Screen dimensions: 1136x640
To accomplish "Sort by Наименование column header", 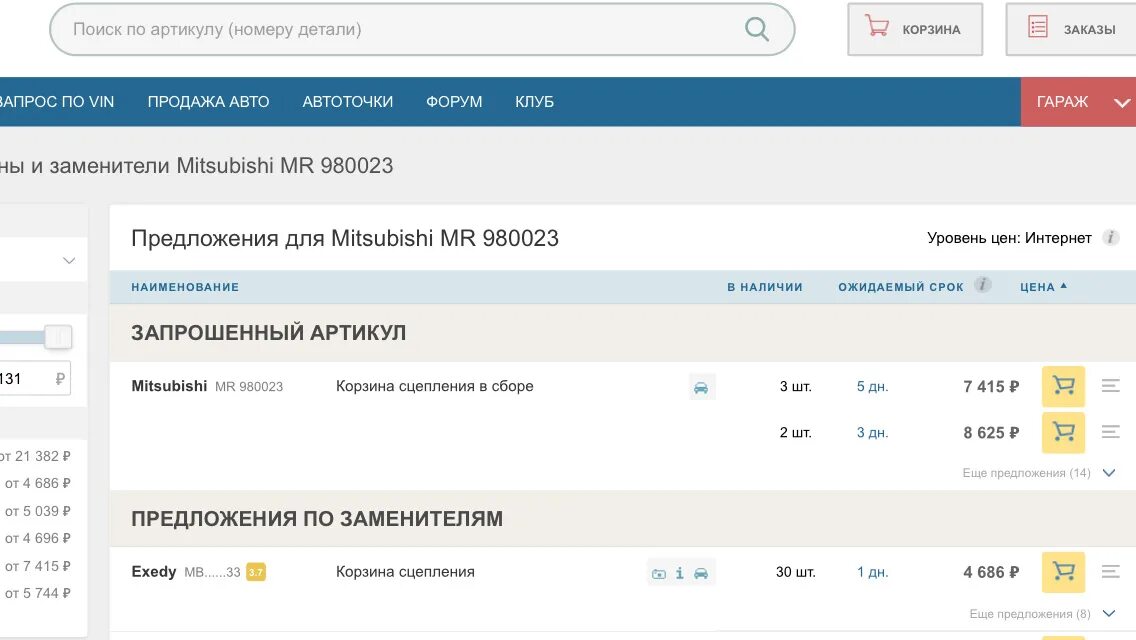I will point(185,287).
